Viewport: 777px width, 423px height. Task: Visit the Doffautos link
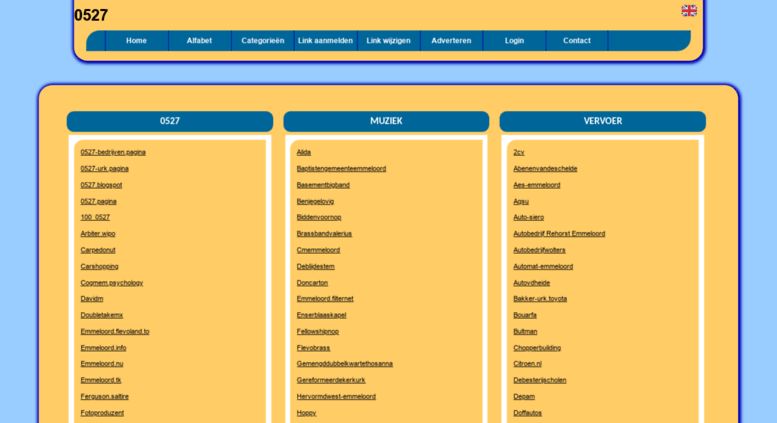coord(528,413)
